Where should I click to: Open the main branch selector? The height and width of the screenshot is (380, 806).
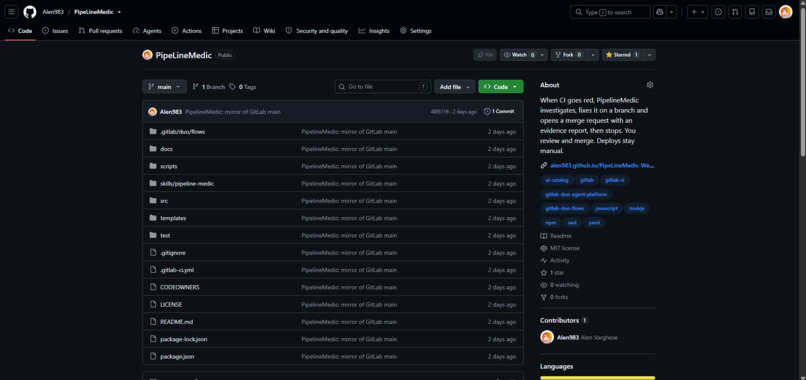(164, 87)
